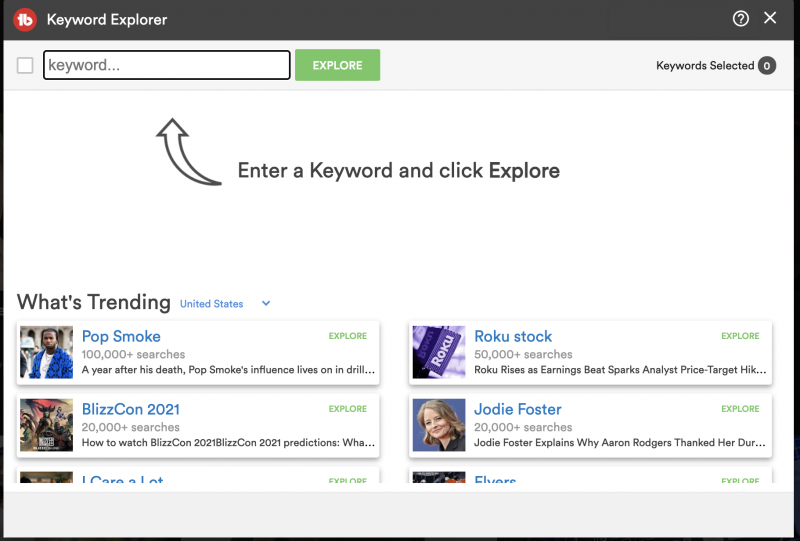Click the Keywords Selected counter badge
Image resolution: width=800 pixels, height=541 pixels.
click(767, 66)
